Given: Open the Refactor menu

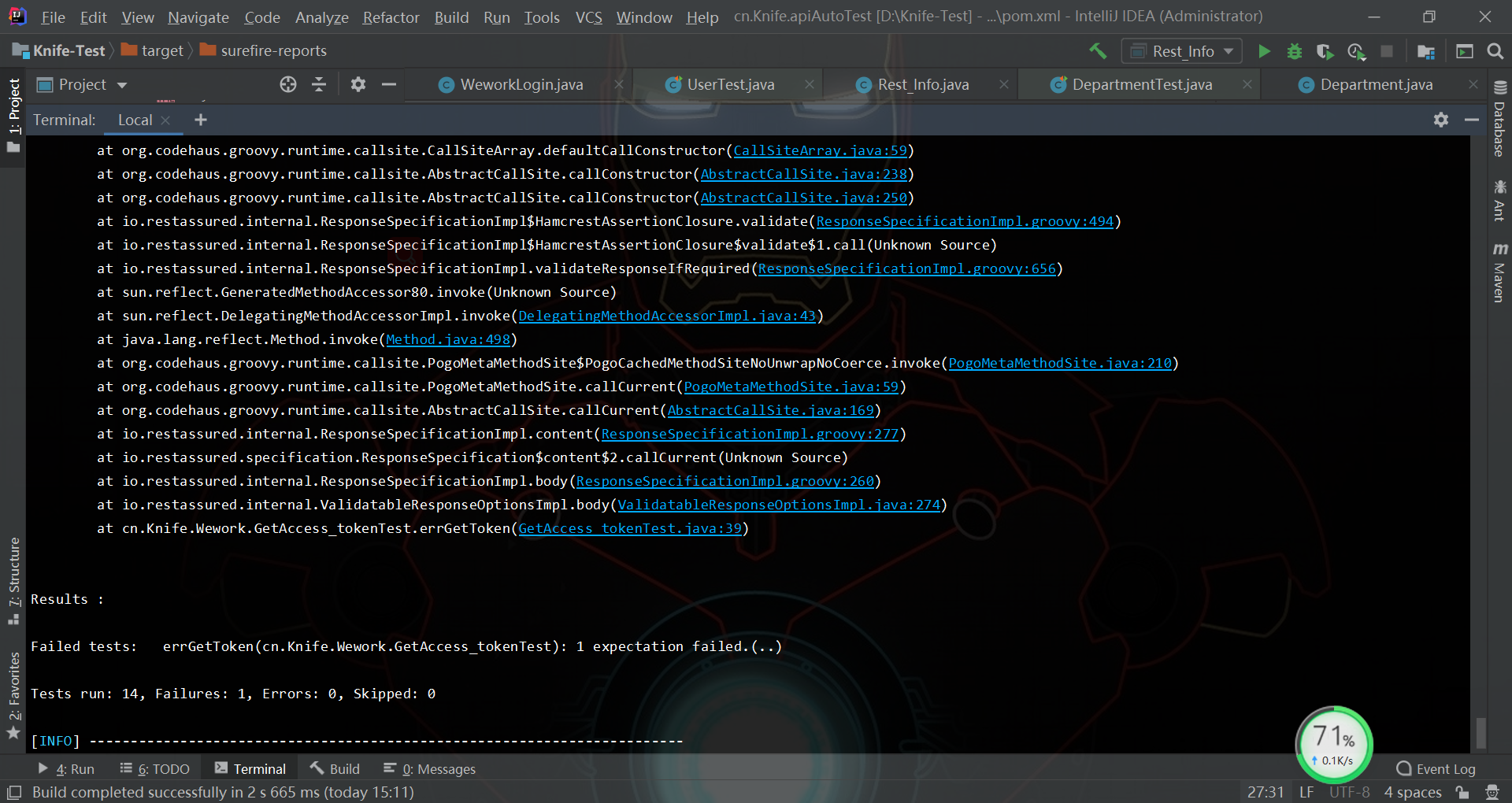Looking at the screenshot, I should pos(391,17).
